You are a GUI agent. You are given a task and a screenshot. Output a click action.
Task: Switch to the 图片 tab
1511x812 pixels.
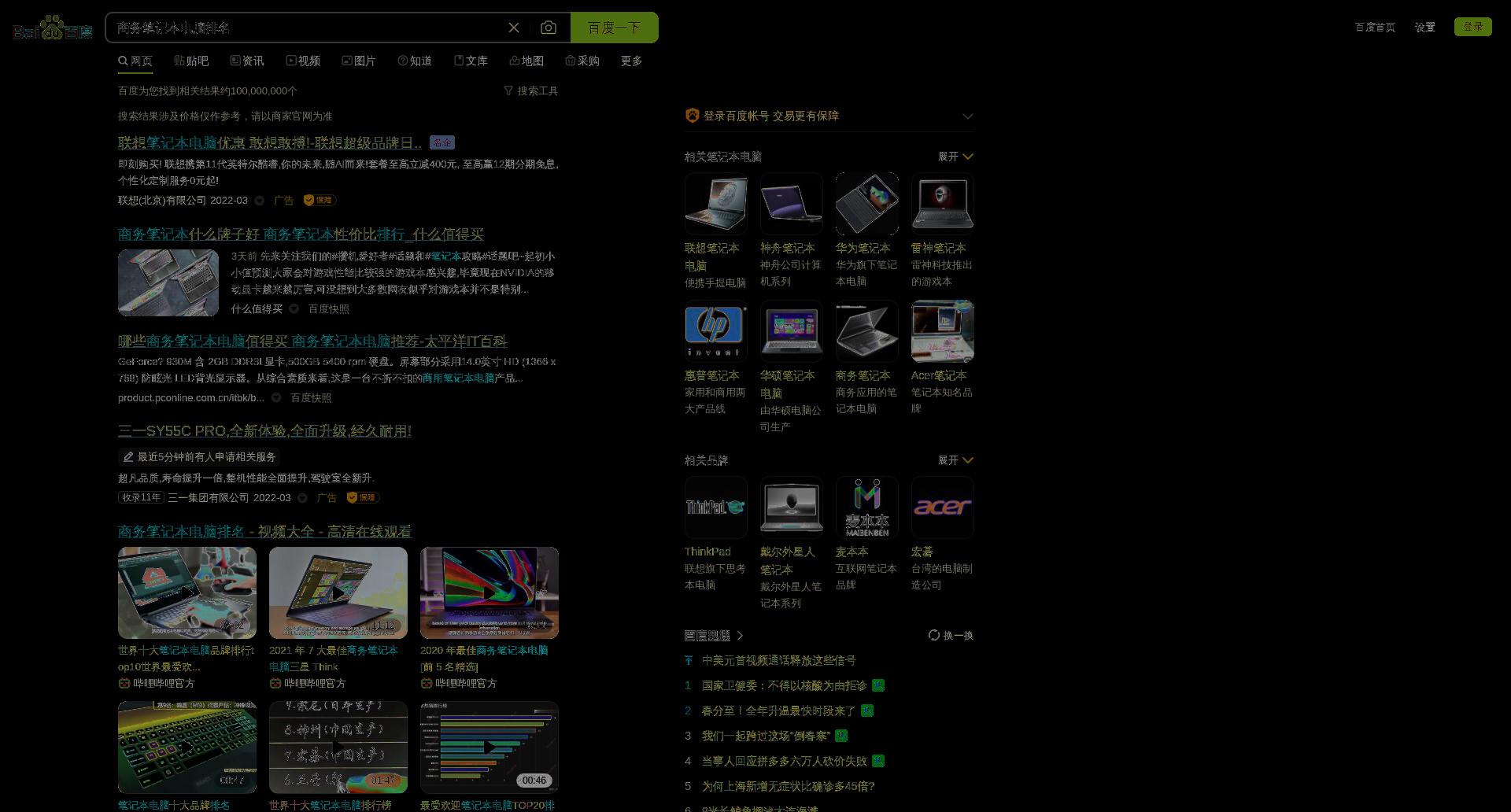(359, 61)
